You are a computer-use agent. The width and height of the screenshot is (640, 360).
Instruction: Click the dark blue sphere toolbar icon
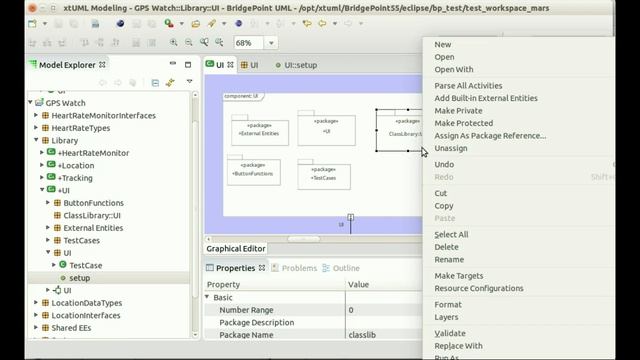[x=120, y=24]
